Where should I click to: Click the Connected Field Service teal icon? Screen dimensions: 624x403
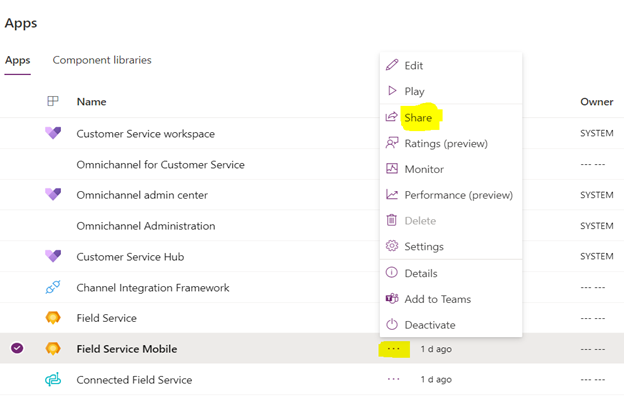pyautogui.click(x=53, y=379)
